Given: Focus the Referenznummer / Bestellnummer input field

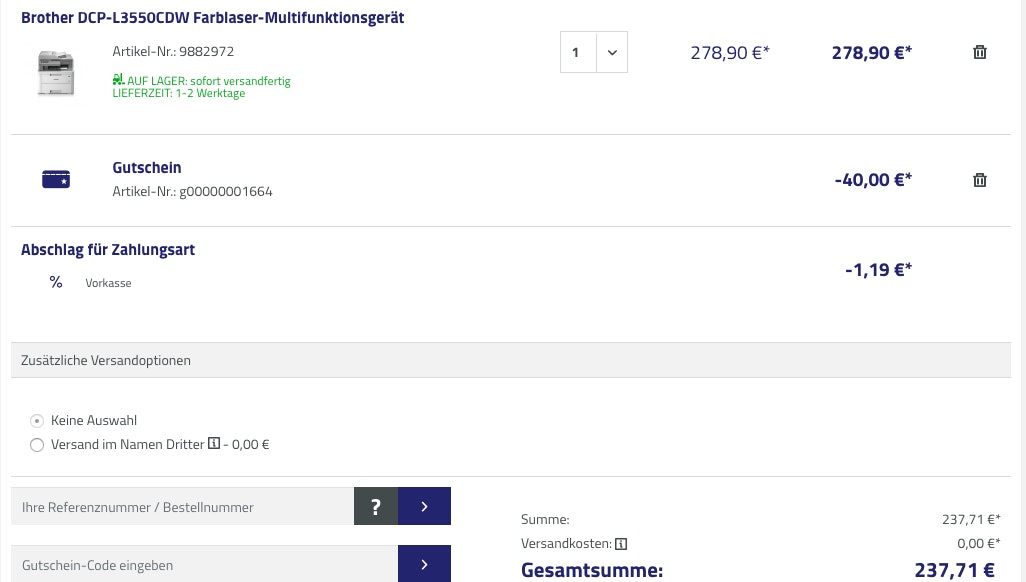Looking at the screenshot, I should click(x=182, y=507).
